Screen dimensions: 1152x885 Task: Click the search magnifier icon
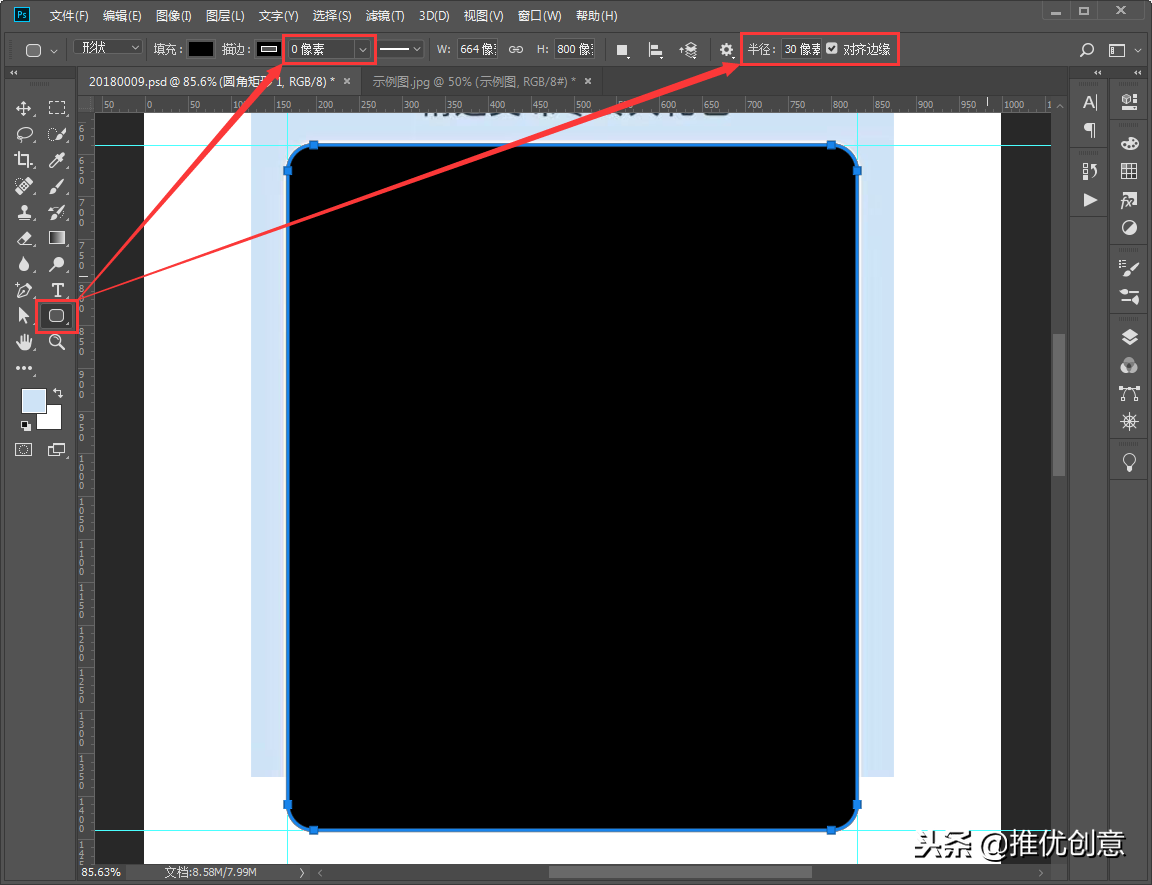[1087, 50]
